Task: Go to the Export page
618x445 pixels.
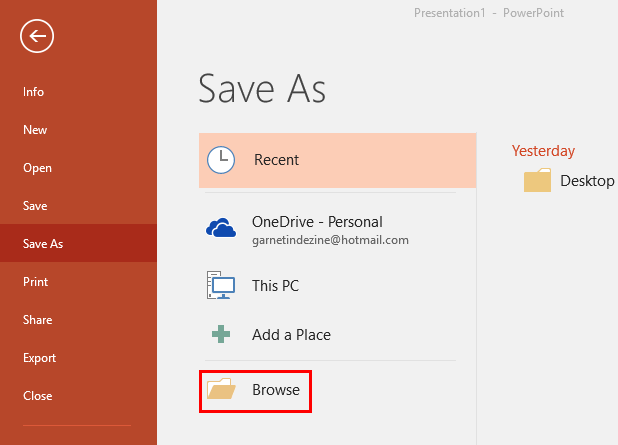Action: pos(39,358)
